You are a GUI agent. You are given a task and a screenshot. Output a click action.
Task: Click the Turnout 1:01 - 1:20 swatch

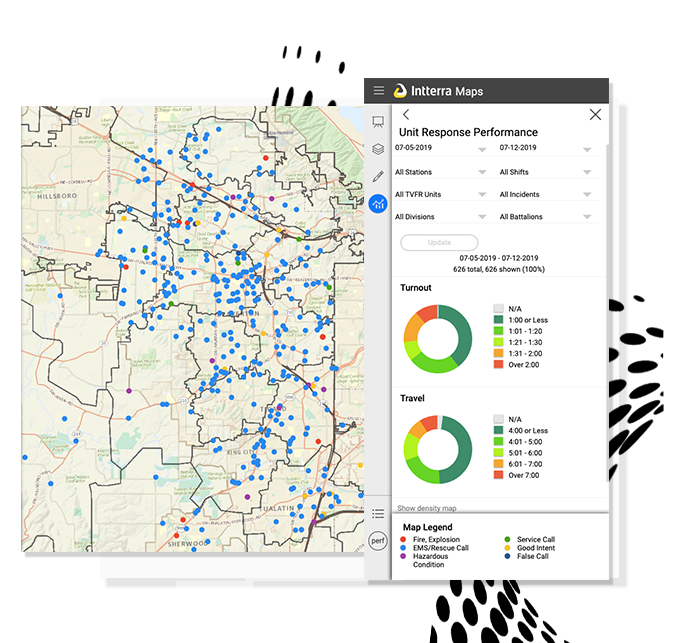point(498,331)
